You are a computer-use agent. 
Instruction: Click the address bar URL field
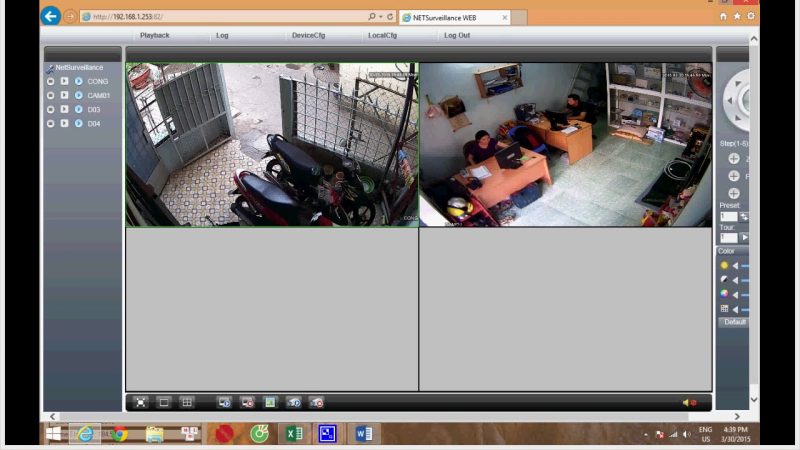pos(224,17)
